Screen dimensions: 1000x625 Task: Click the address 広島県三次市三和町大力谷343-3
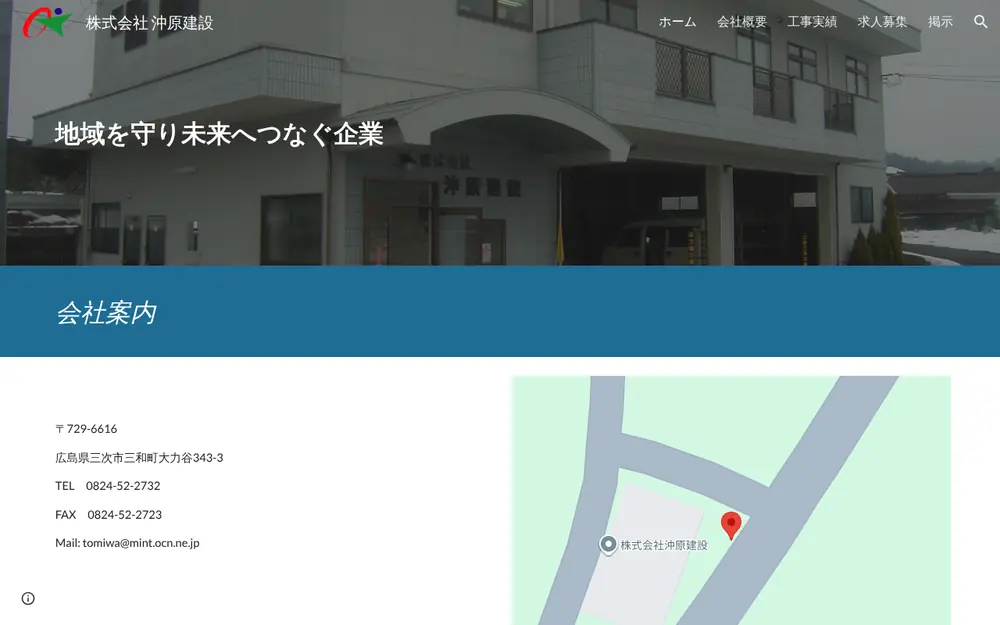click(139, 457)
